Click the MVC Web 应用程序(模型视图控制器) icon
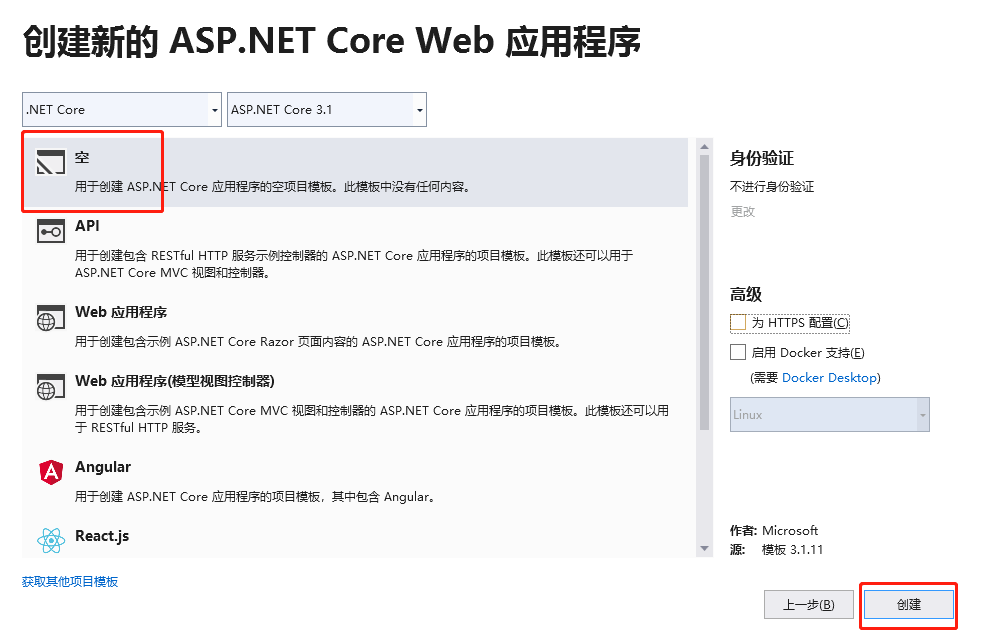Image resolution: width=992 pixels, height=638 pixels. tap(51, 387)
